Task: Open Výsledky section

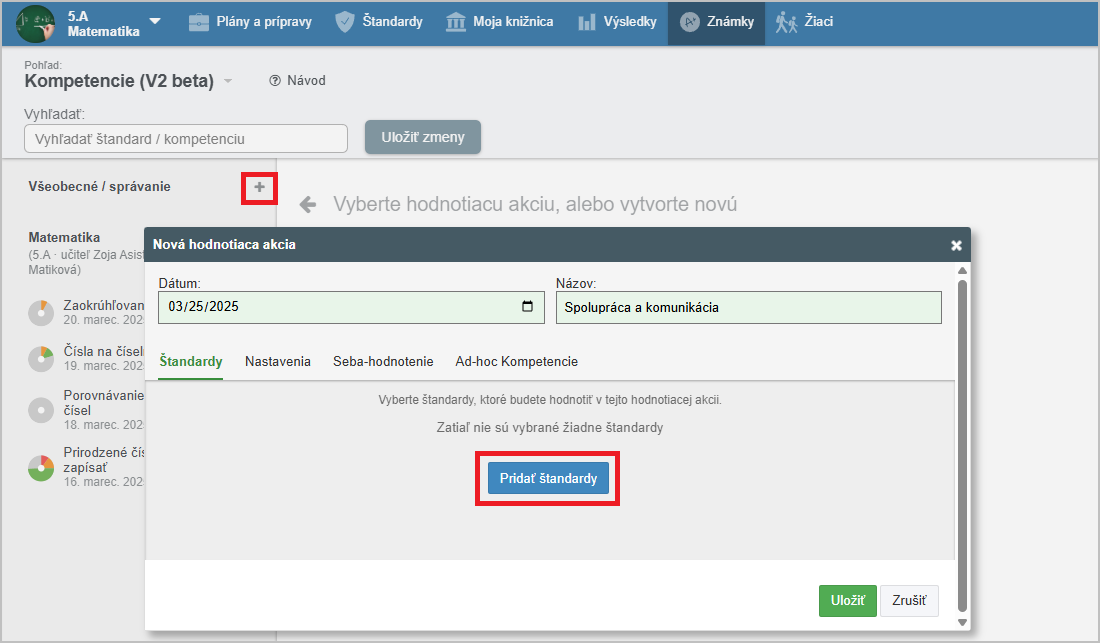Action: pos(617,22)
